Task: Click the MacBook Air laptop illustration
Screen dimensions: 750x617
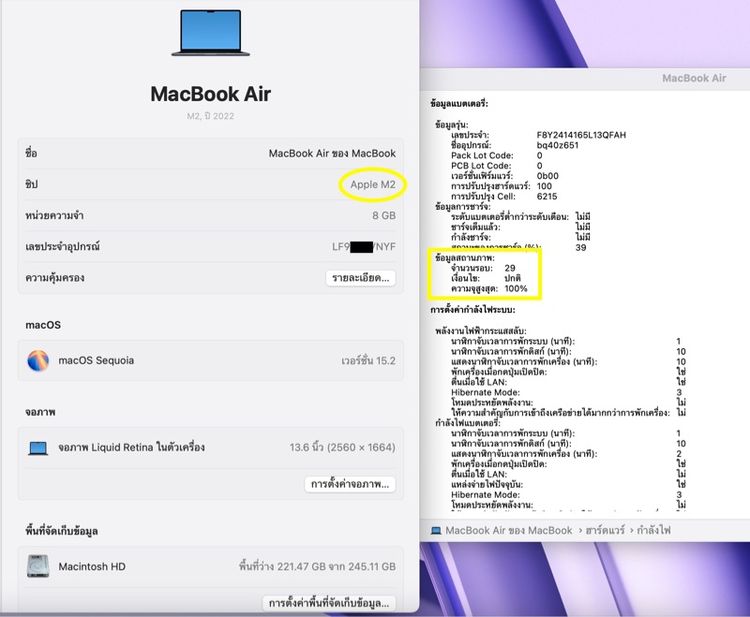Action: point(211,33)
